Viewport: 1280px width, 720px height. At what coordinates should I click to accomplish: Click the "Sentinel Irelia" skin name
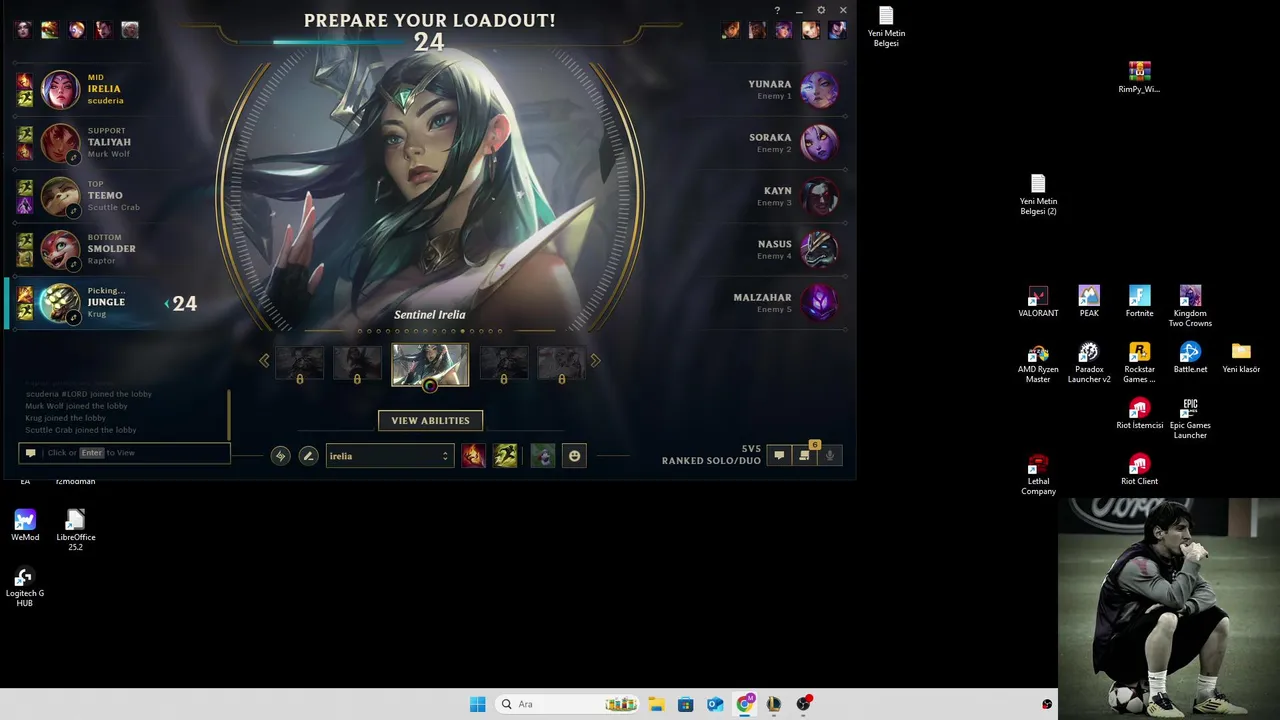[430, 315]
